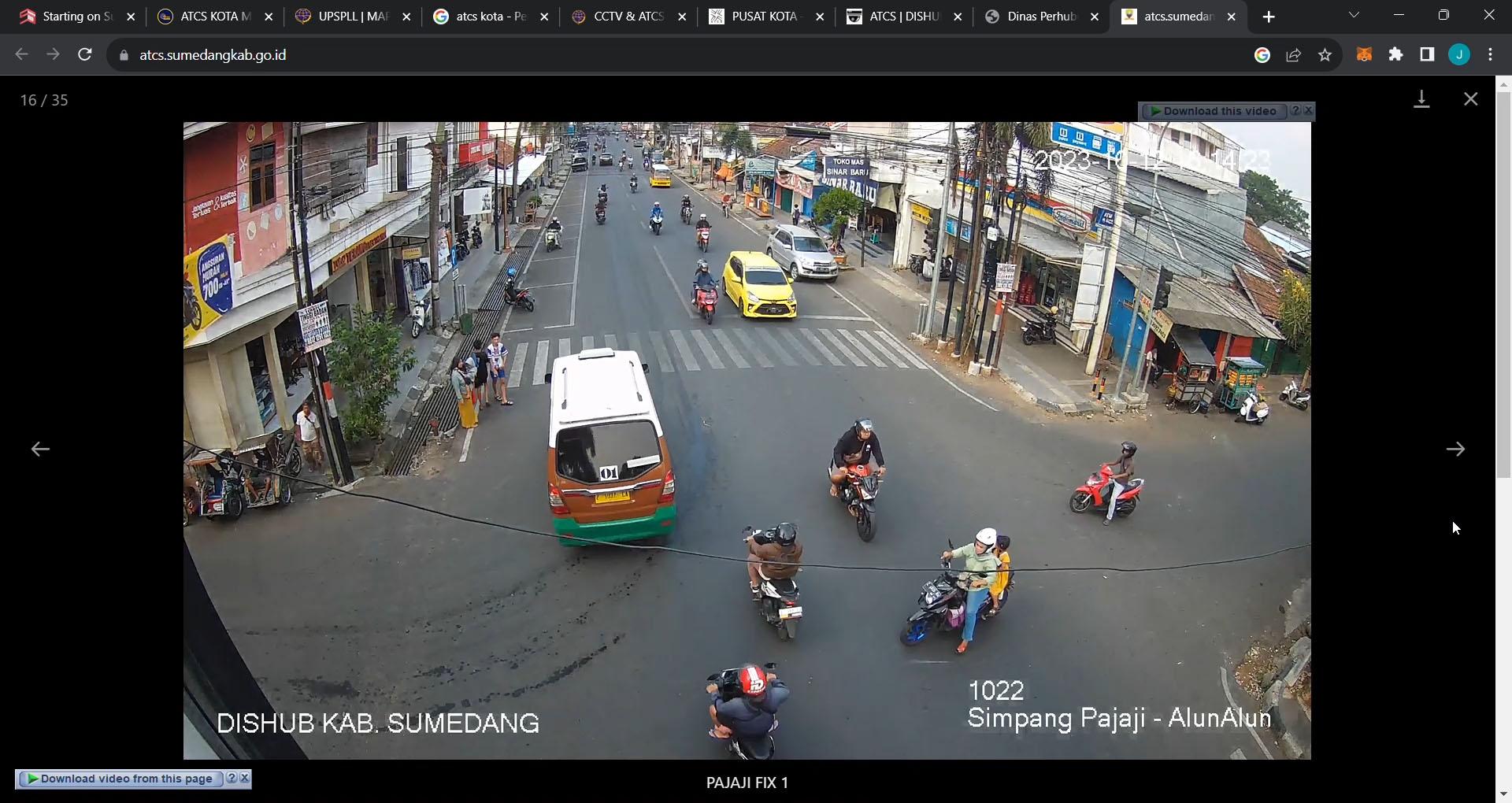View site information lock icon
Viewport: 1512px width, 803px height.
point(124,55)
